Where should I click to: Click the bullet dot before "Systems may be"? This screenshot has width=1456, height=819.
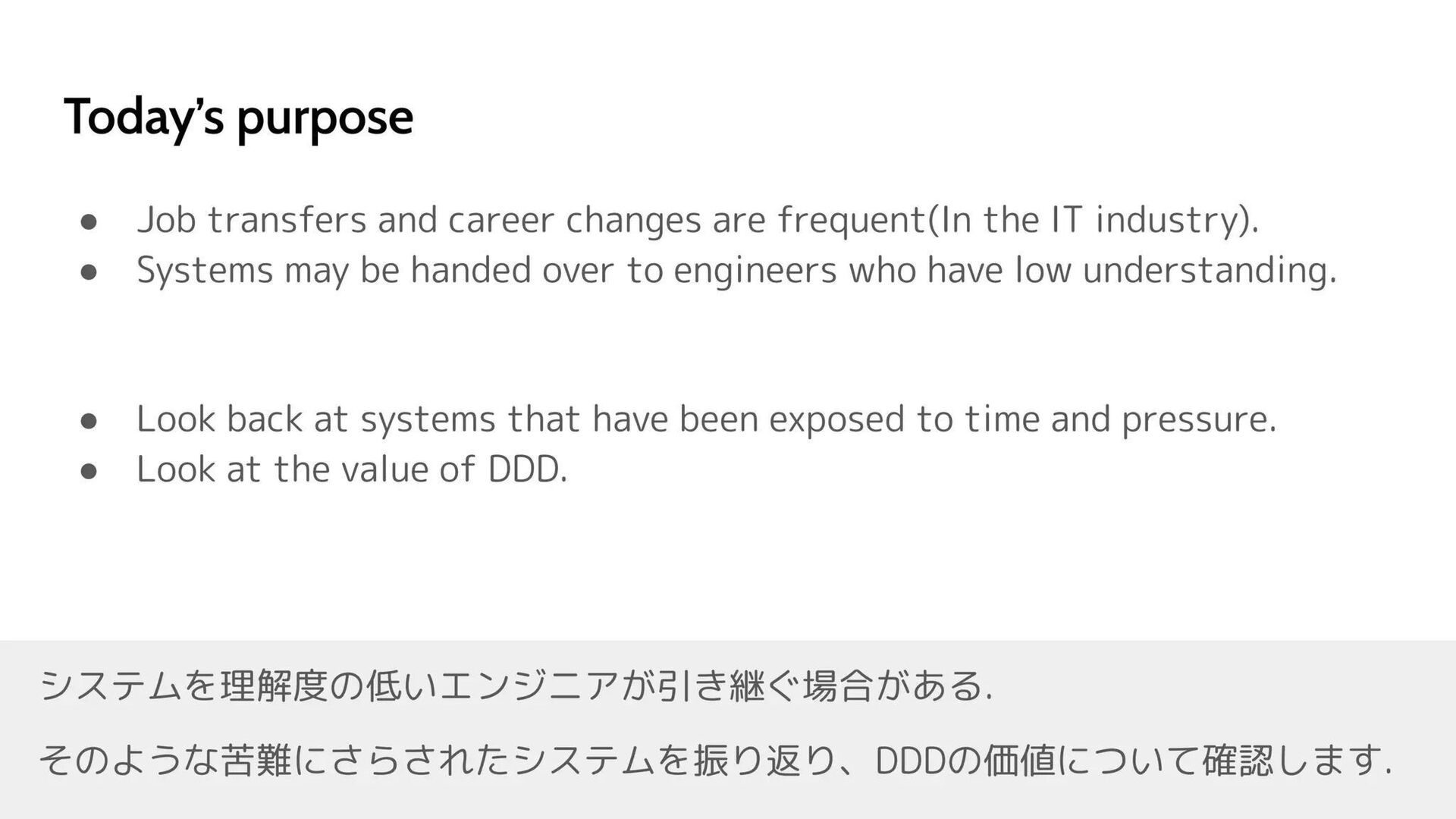(89, 273)
